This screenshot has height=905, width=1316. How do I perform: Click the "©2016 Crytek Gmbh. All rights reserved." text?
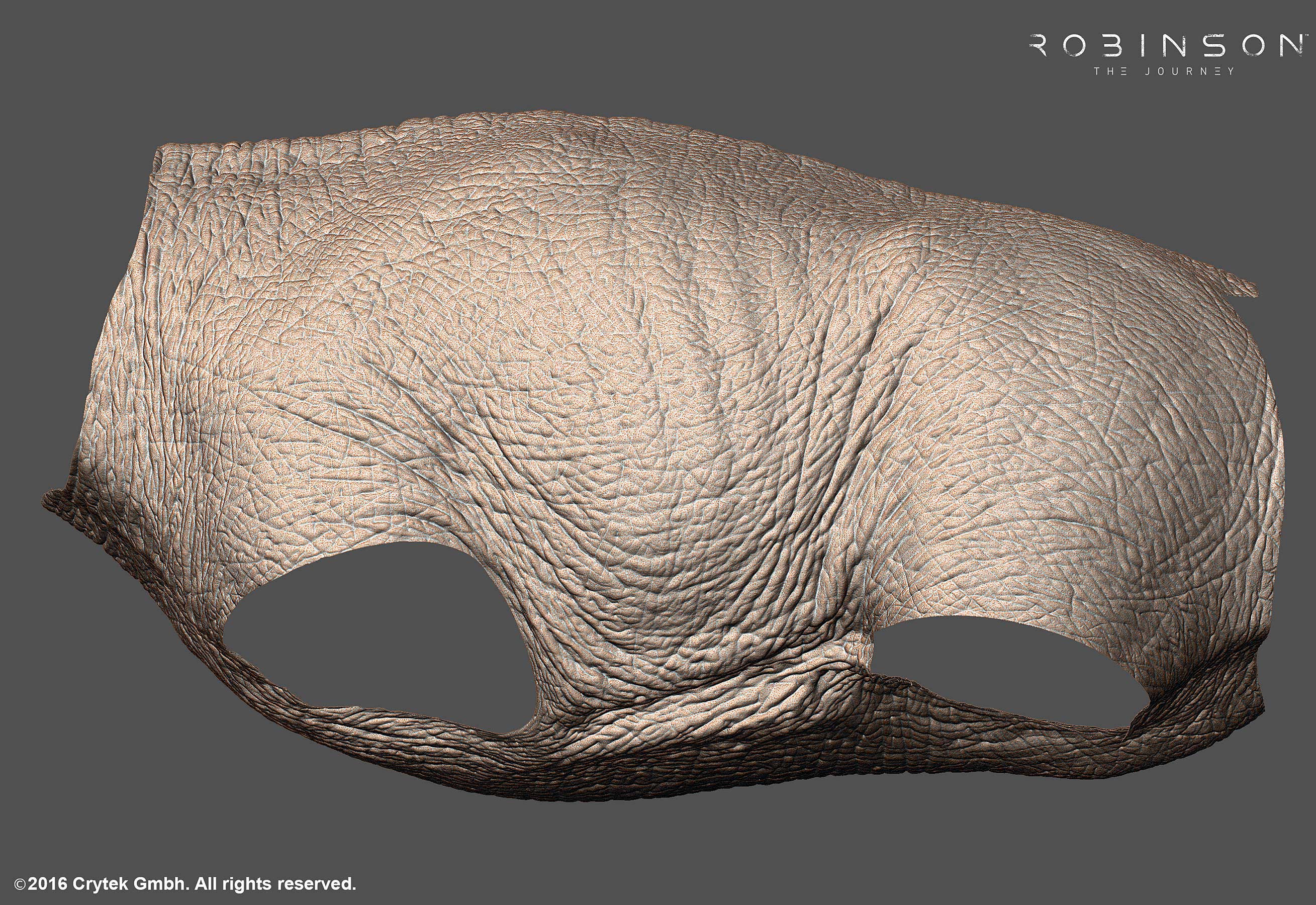click(185, 883)
